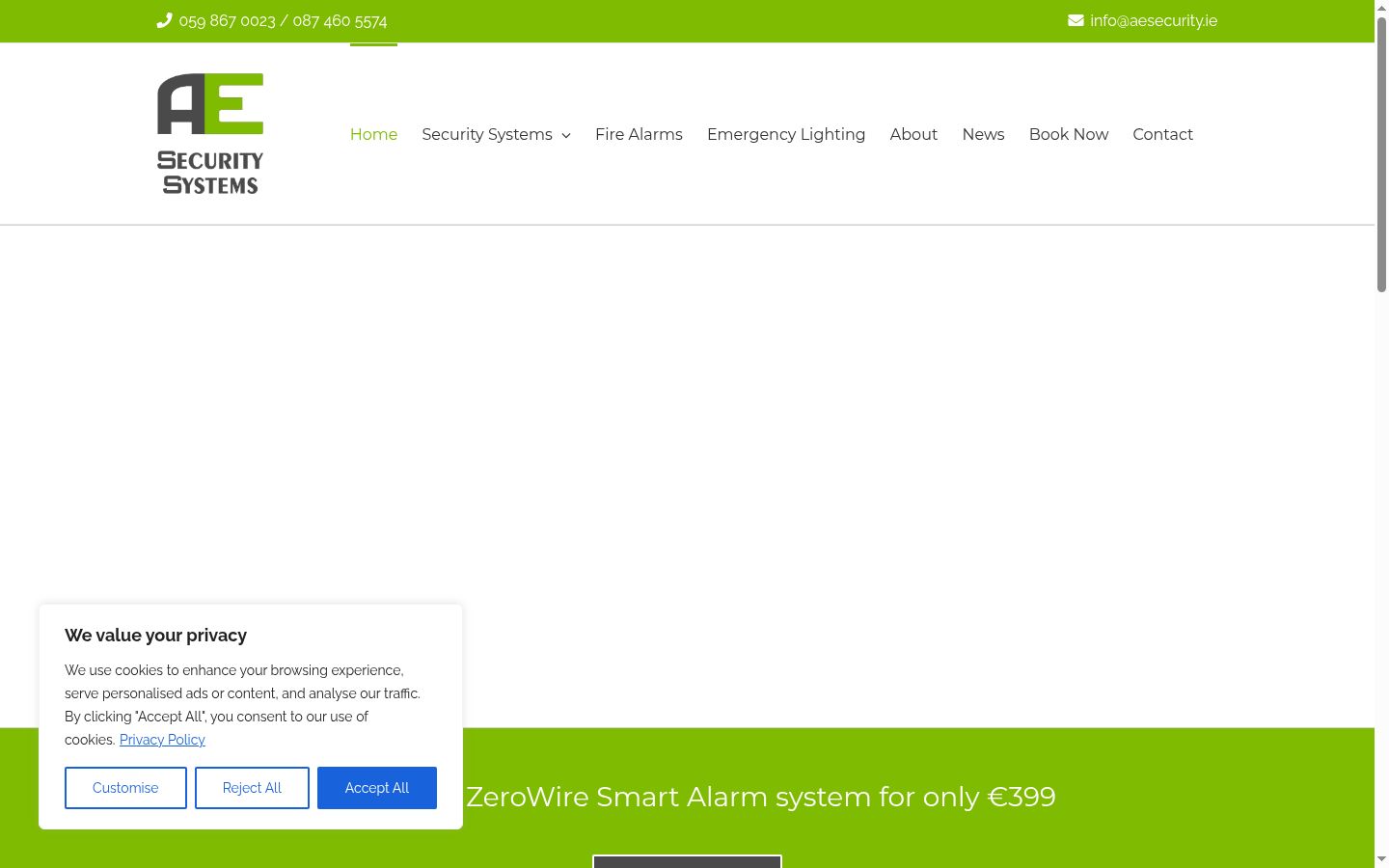Click the ZeroWire Smart Alarm €399 banner text
The image size is (1389, 868).
pos(760,797)
